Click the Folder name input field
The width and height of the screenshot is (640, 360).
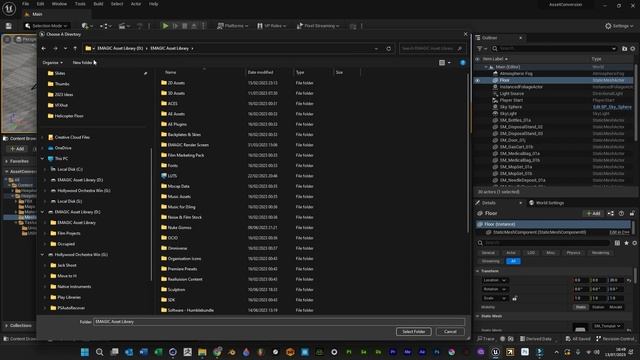point(279,322)
